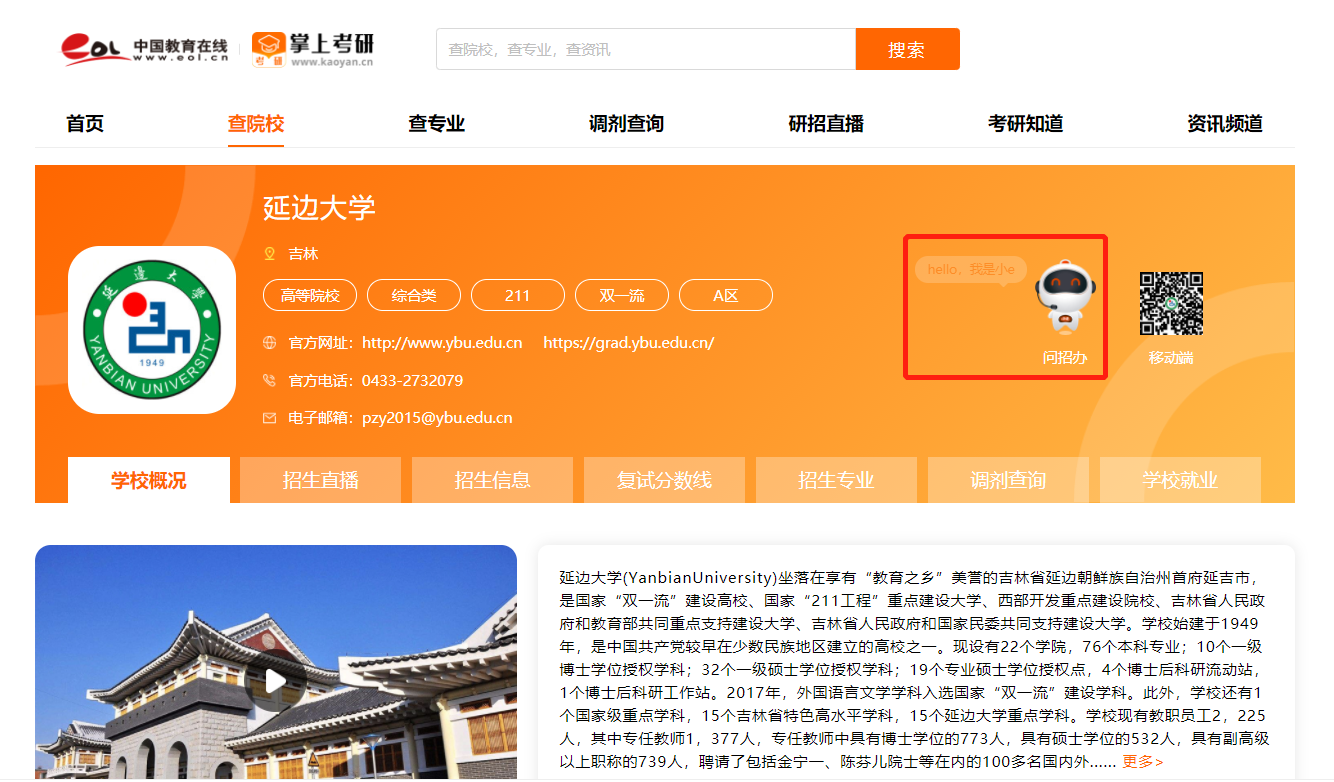Switch to the 调剂查询 school tab
This screenshot has width=1334, height=782.
(x=1009, y=480)
